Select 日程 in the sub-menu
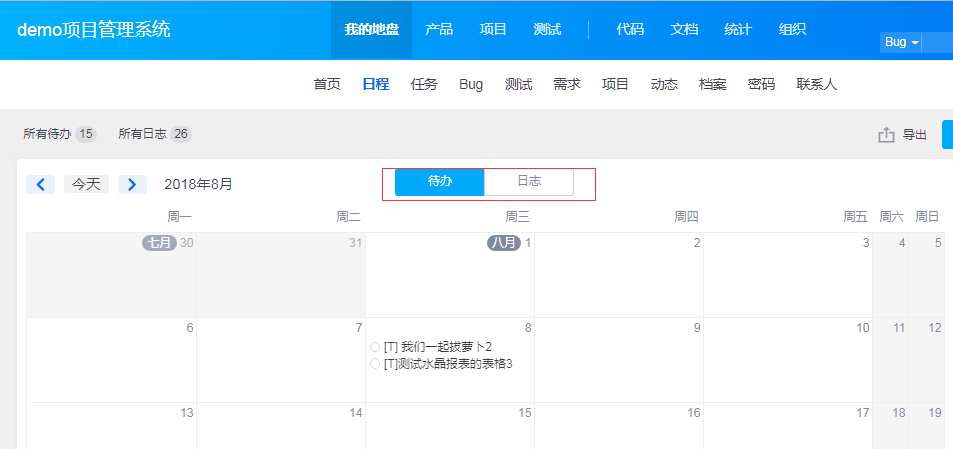953x449 pixels. pyautogui.click(x=376, y=84)
